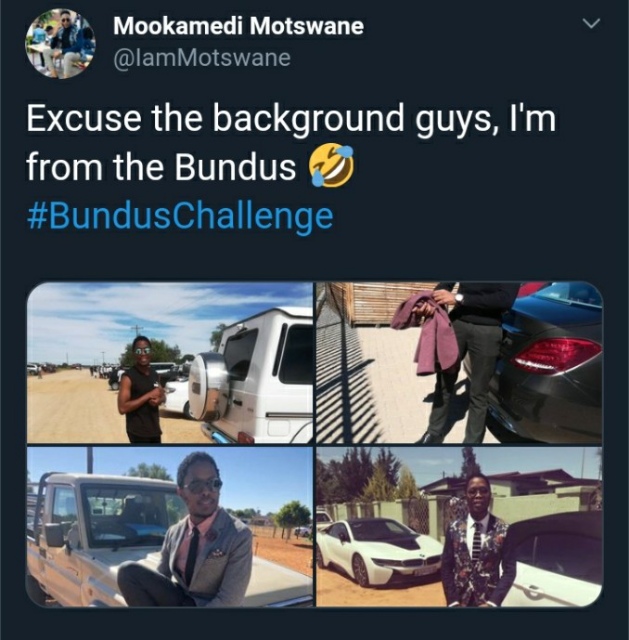The image size is (629, 640).
Task: Open the photo with the white G-Wagon
Action: pyautogui.click(x=169, y=362)
